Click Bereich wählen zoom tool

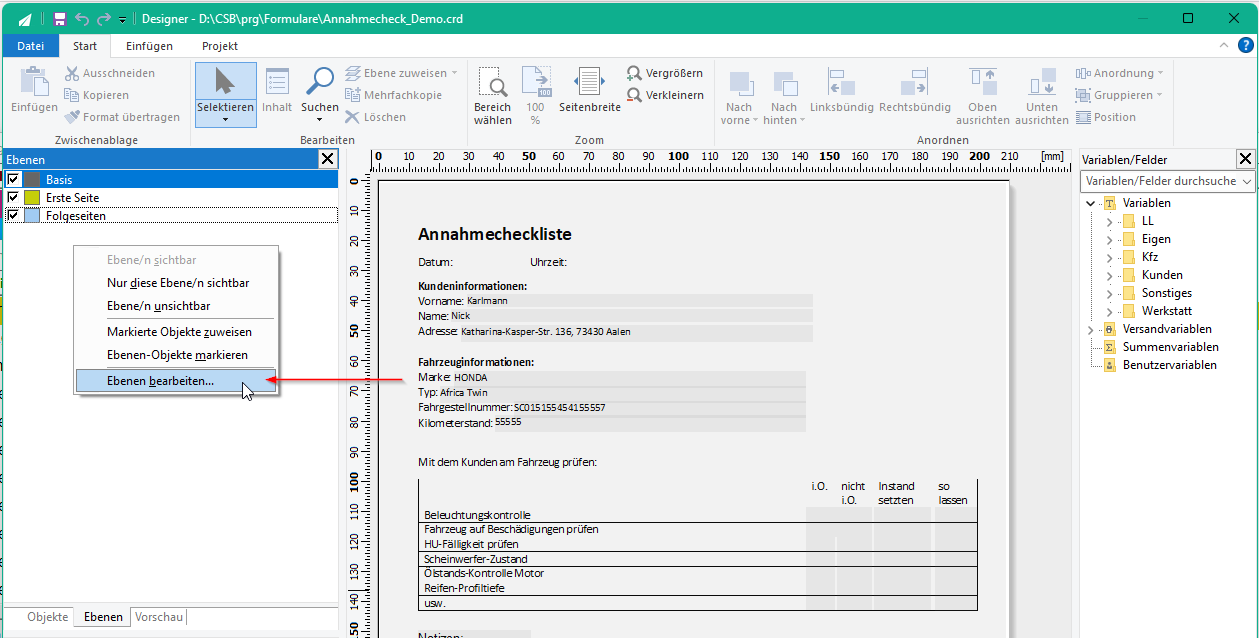pos(492,96)
